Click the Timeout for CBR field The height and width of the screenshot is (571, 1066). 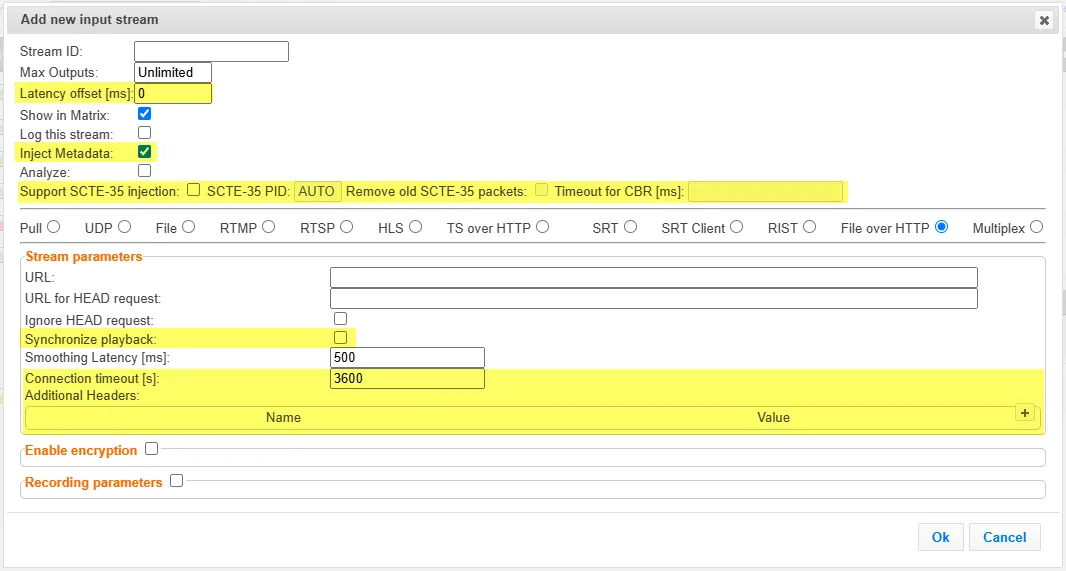click(x=766, y=192)
